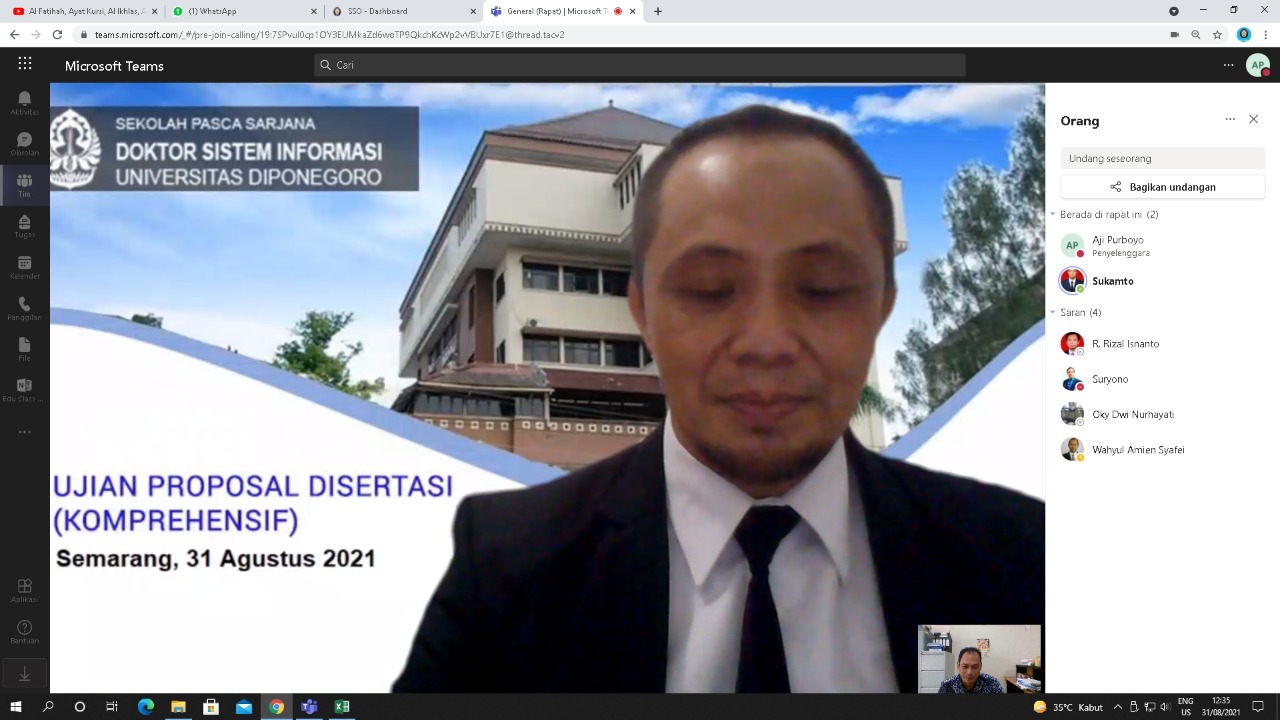This screenshot has height=720, width=1280.
Task: Click the Bagikan undangan button
Action: click(x=1162, y=187)
